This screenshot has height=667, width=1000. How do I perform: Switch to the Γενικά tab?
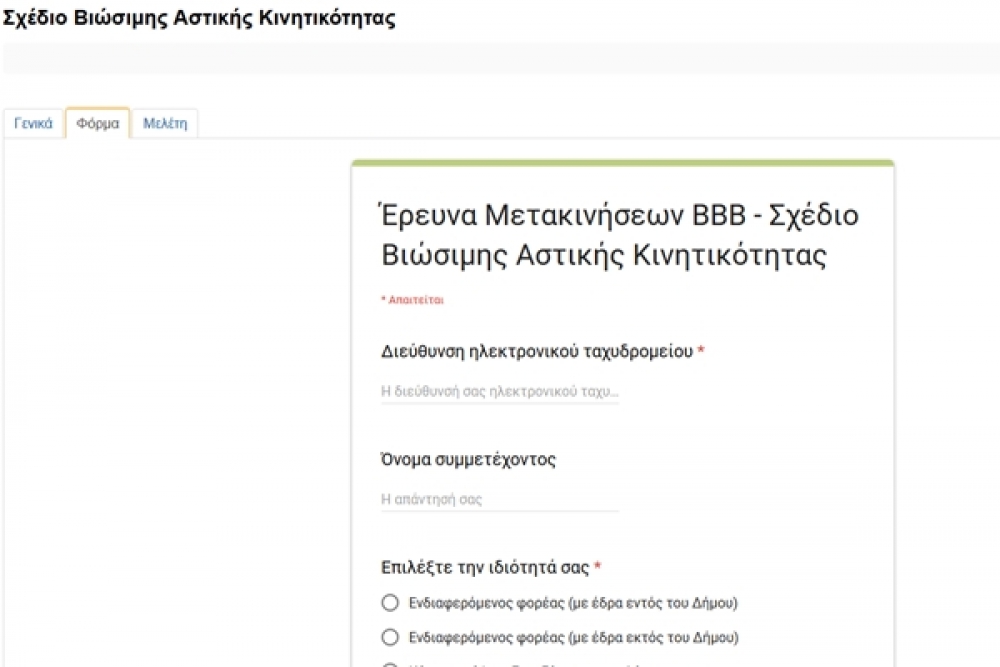tap(33, 124)
